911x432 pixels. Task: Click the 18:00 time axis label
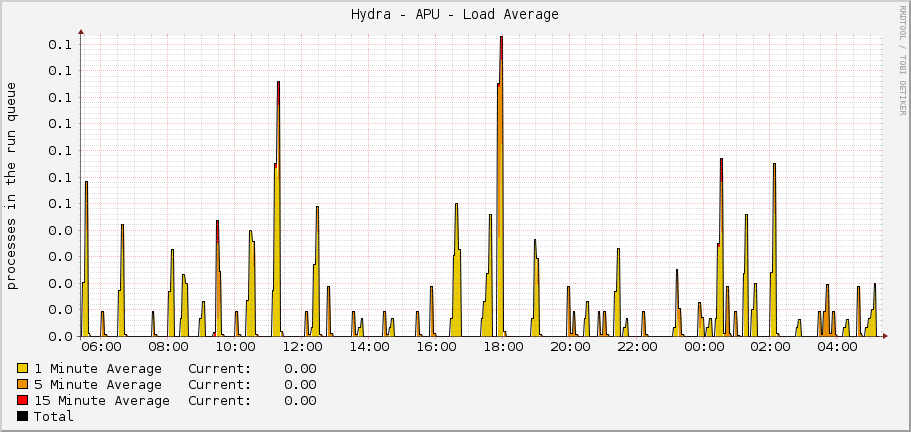[x=503, y=347]
